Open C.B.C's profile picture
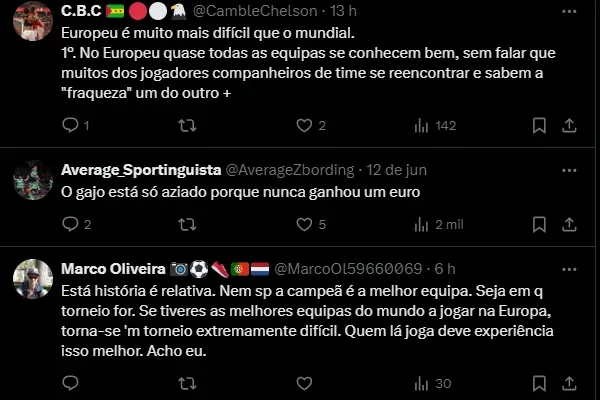The width and height of the screenshot is (600, 400). pos(33,20)
